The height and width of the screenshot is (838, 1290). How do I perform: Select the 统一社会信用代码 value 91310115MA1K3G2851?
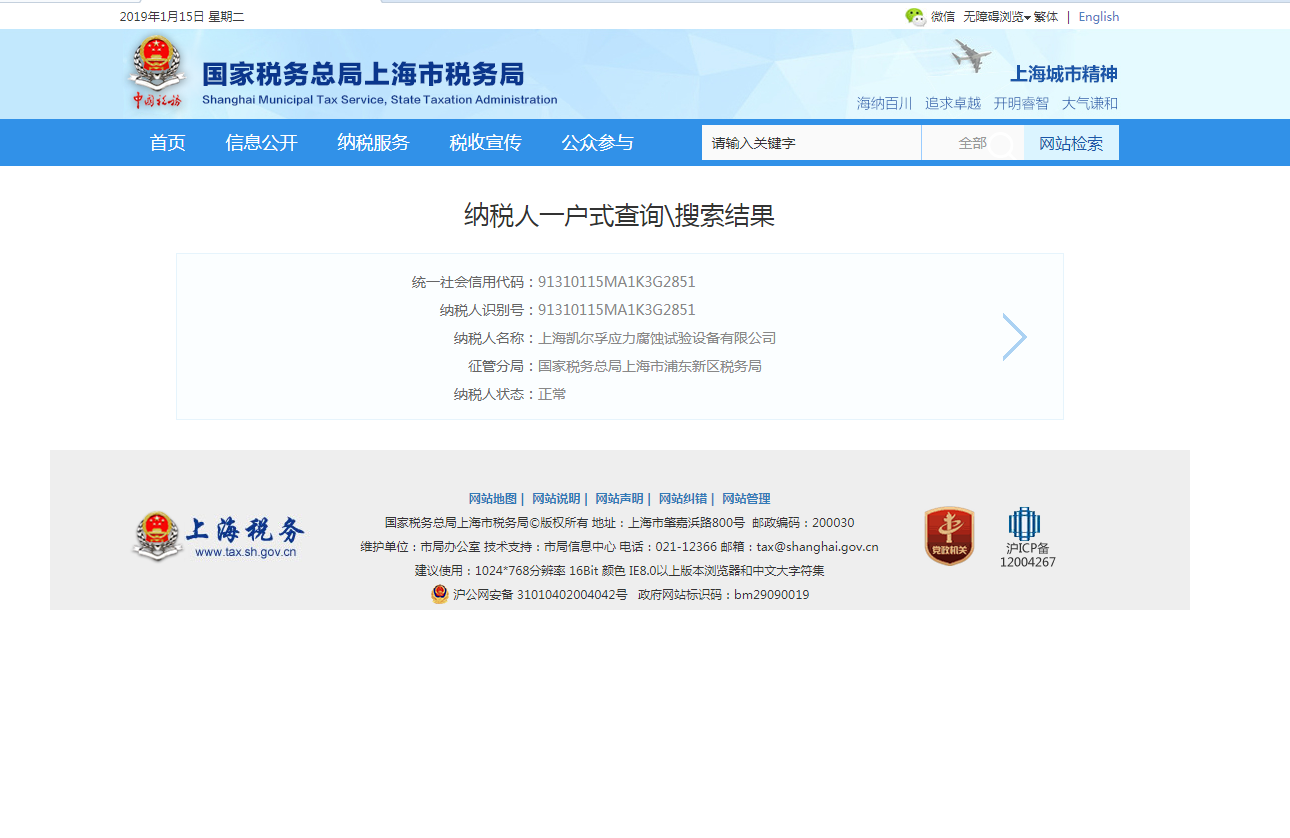tap(617, 282)
